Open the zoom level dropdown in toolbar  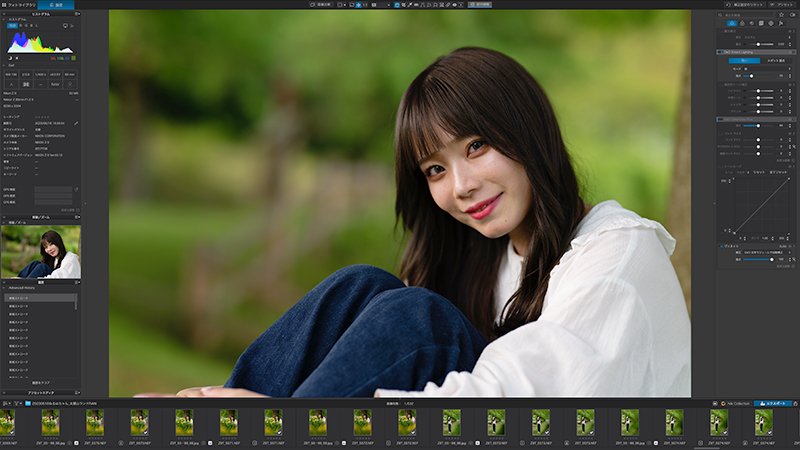382,5
